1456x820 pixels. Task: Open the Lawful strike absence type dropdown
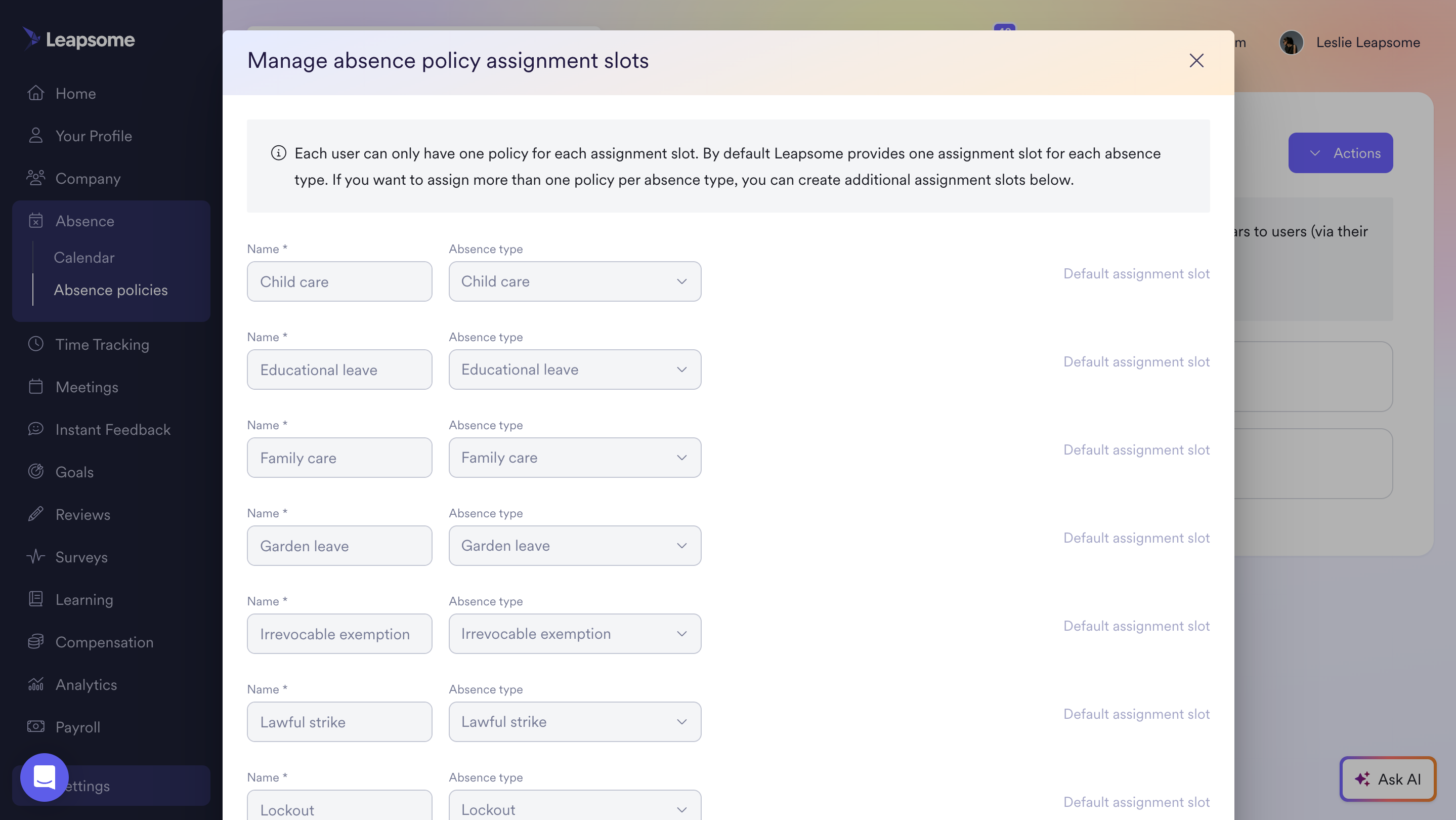click(574, 722)
